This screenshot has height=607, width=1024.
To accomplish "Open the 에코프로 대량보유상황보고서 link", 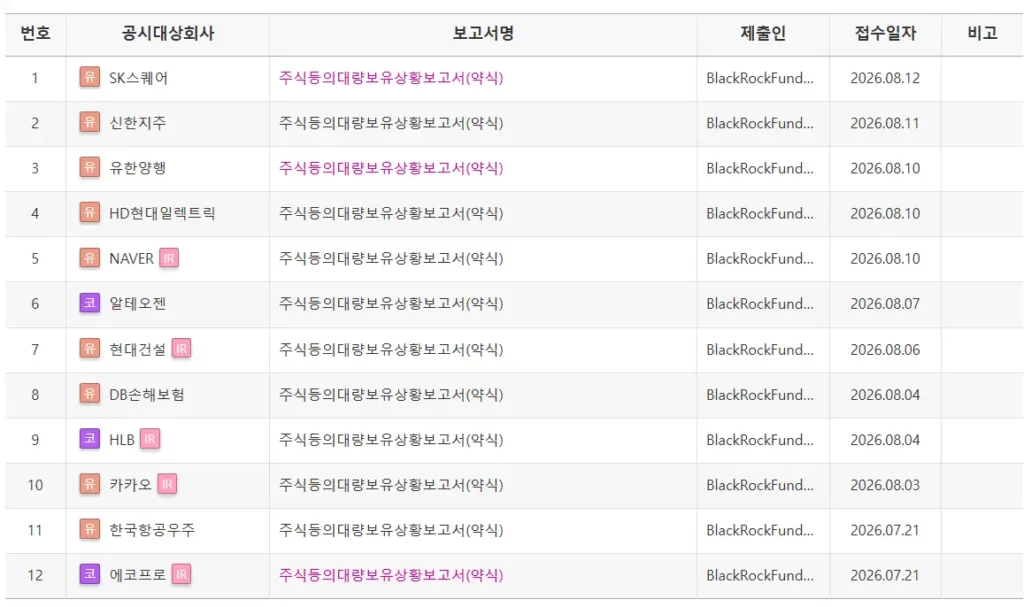I will pos(391,575).
